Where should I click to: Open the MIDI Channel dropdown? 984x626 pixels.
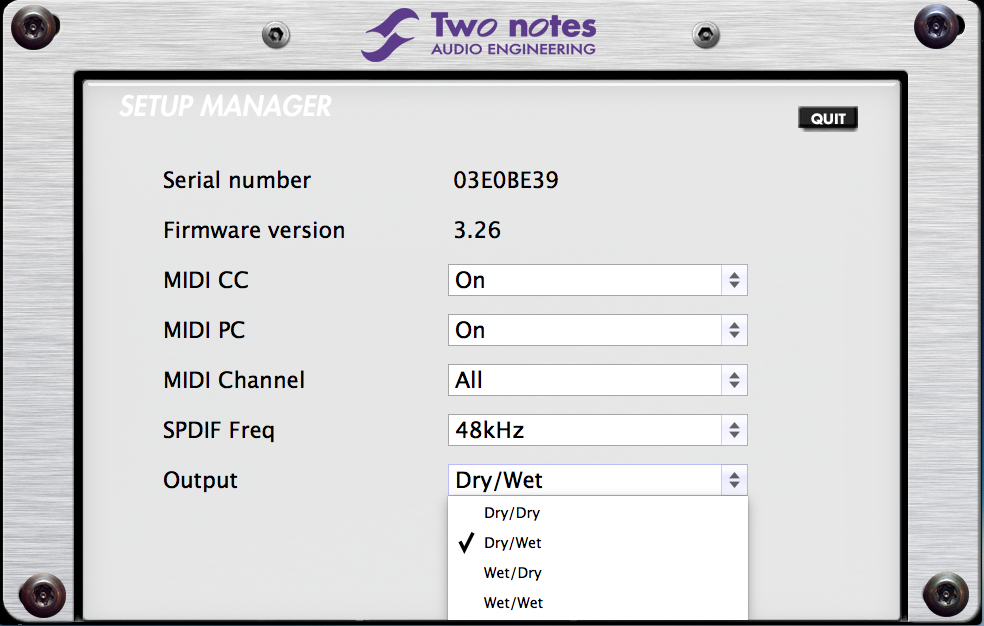pyautogui.click(x=597, y=380)
